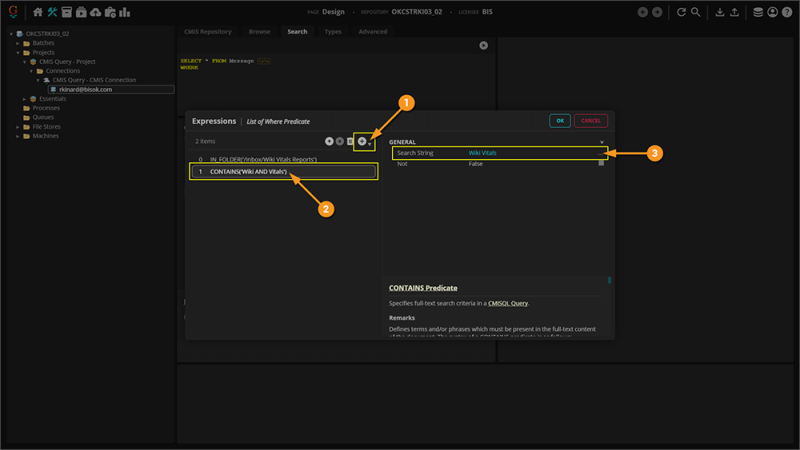800x450 pixels.
Task: Edit the Search String value Wiki Vitals
Action: click(x=482, y=153)
